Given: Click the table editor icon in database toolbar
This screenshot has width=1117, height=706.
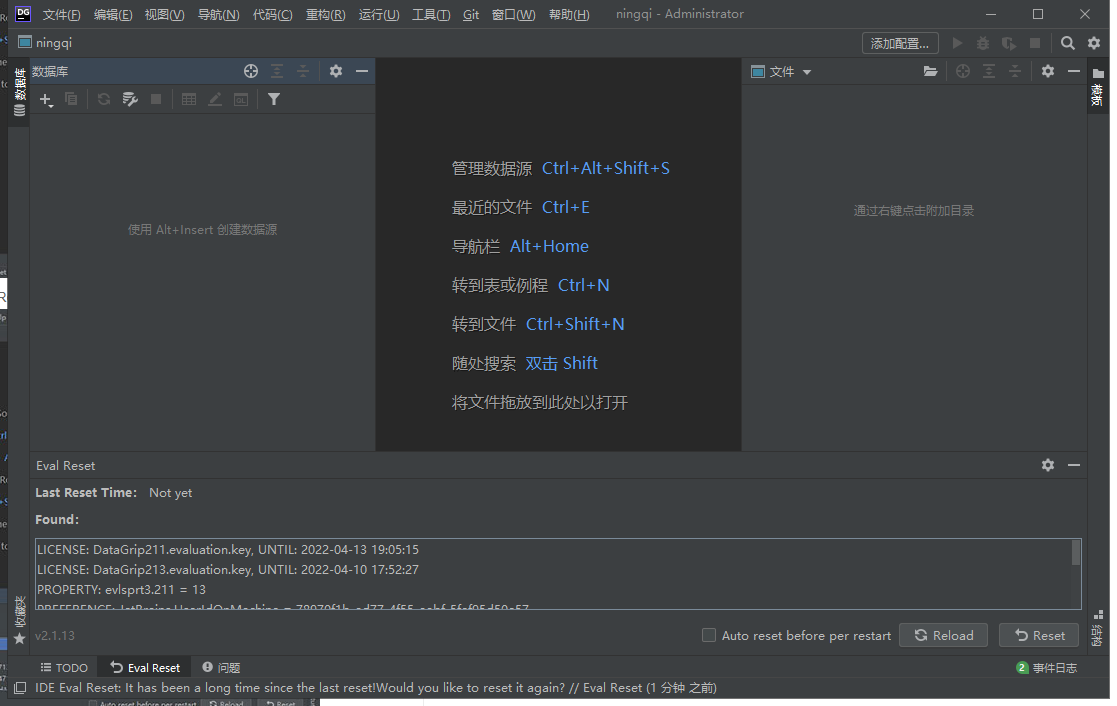Looking at the screenshot, I should tap(189, 99).
